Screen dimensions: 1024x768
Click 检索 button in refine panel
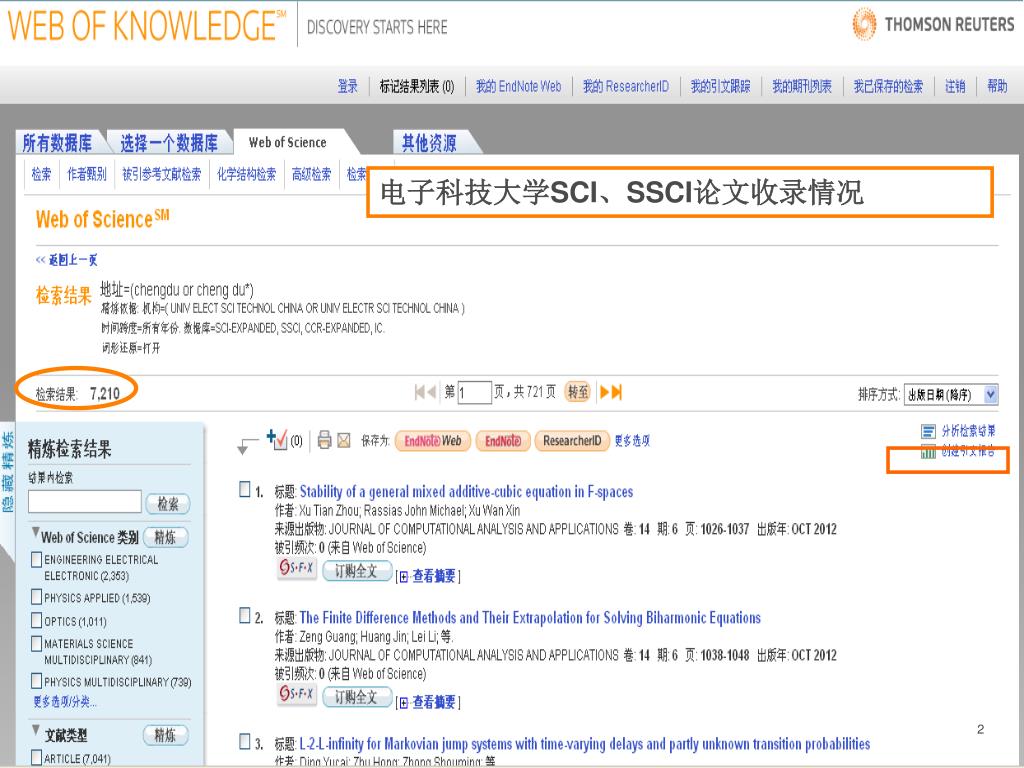point(168,504)
